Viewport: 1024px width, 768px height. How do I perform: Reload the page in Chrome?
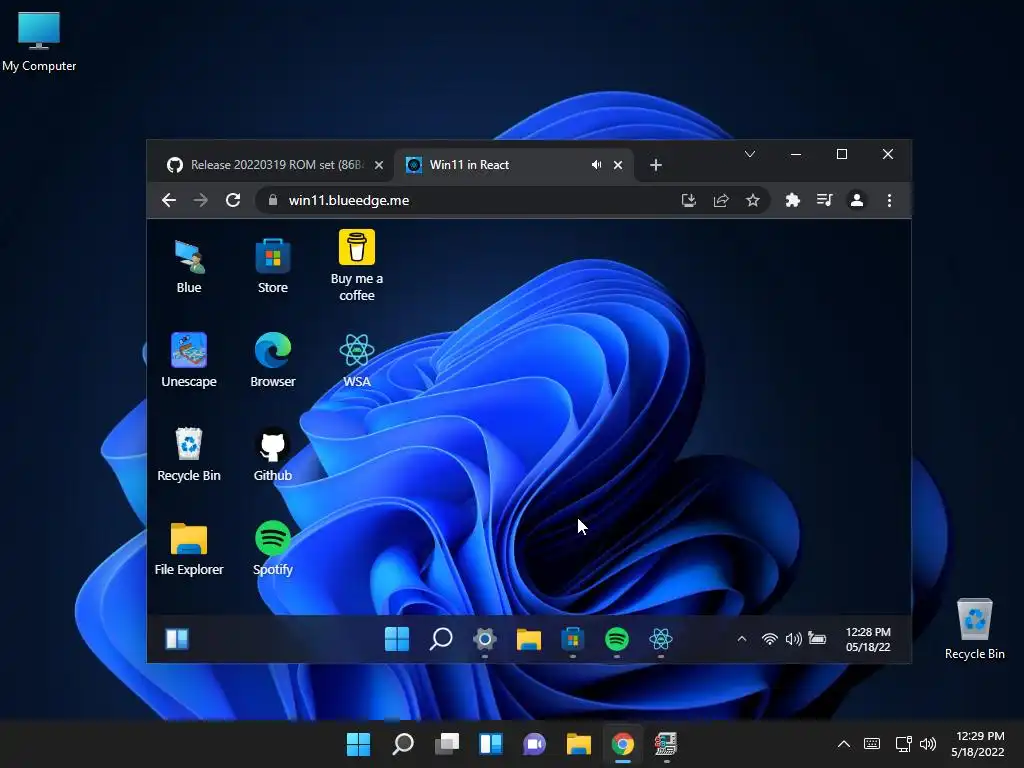[x=233, y=200]
